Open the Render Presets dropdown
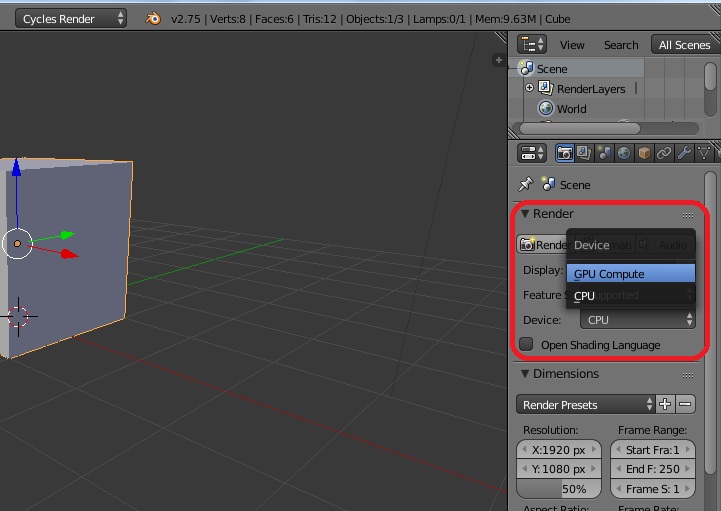Image resolution: width=721 pixels, height=511 pixels. coord(586,405)
